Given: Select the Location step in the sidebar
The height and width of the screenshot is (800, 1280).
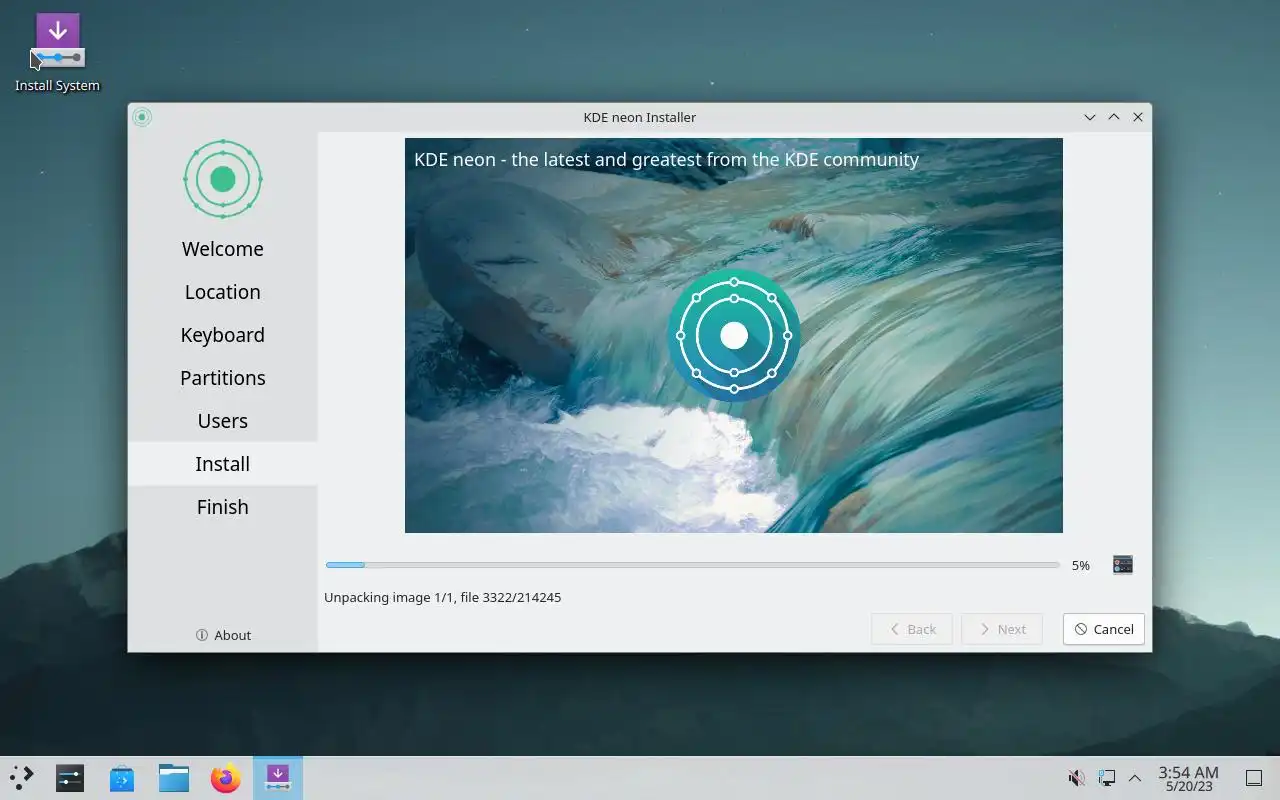Looking at the screenshot, I should coord(223,292).
